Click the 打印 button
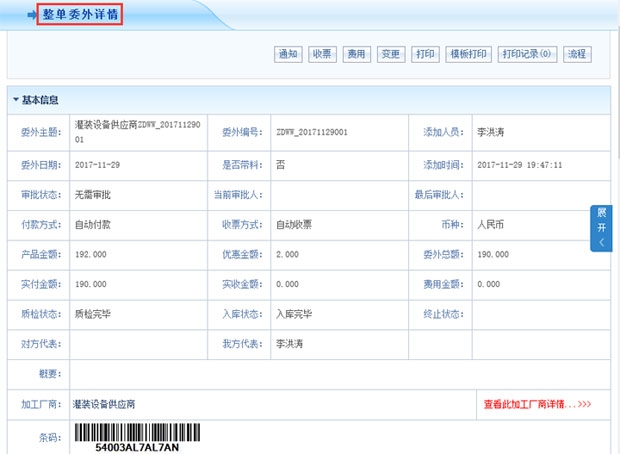This screenshot has width=620, height=454. coord(425,54)
